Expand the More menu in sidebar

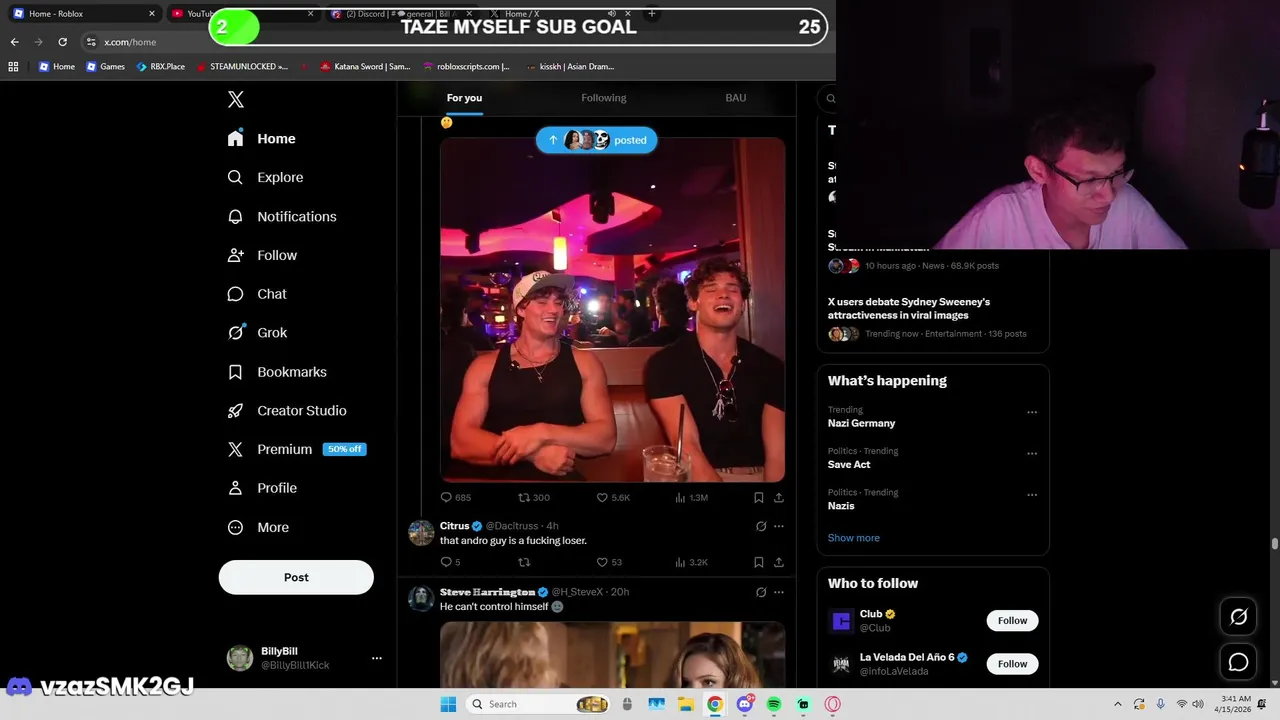tap(258, 527)
